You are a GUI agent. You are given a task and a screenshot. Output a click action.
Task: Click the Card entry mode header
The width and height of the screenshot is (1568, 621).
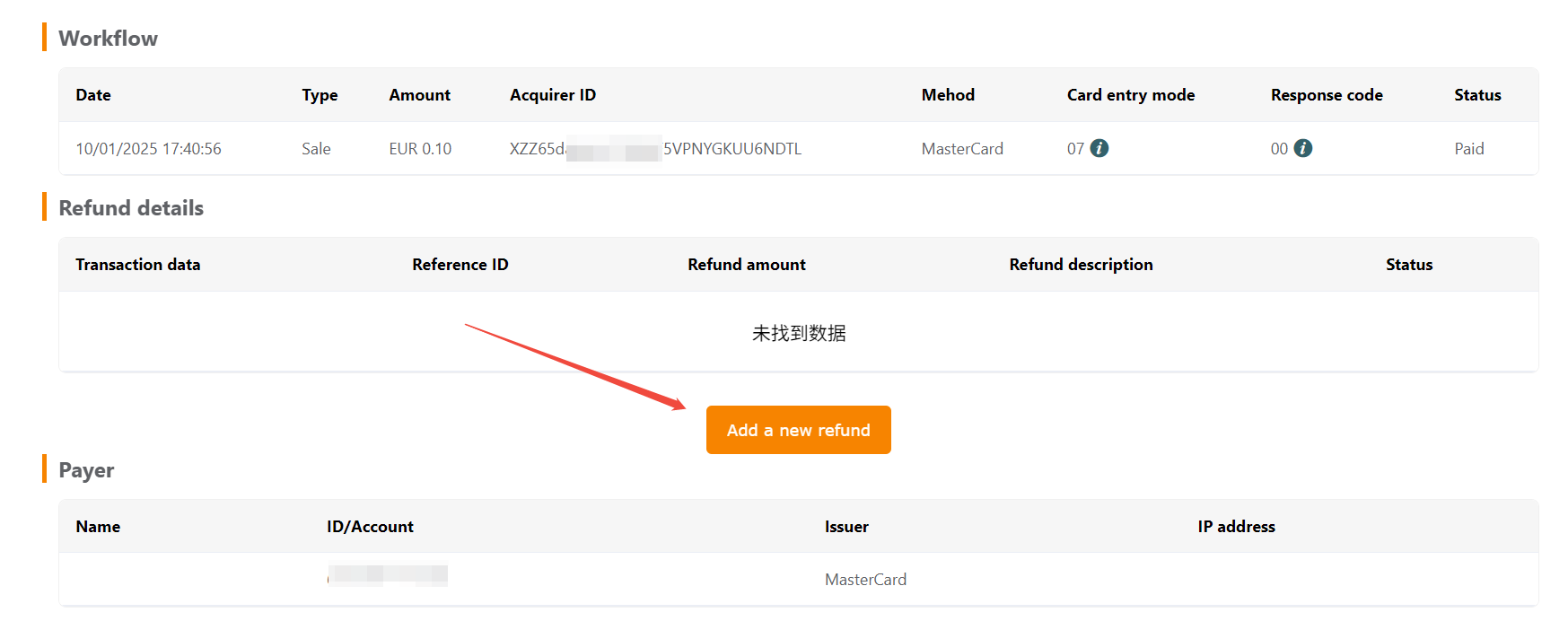[1131, 95]
